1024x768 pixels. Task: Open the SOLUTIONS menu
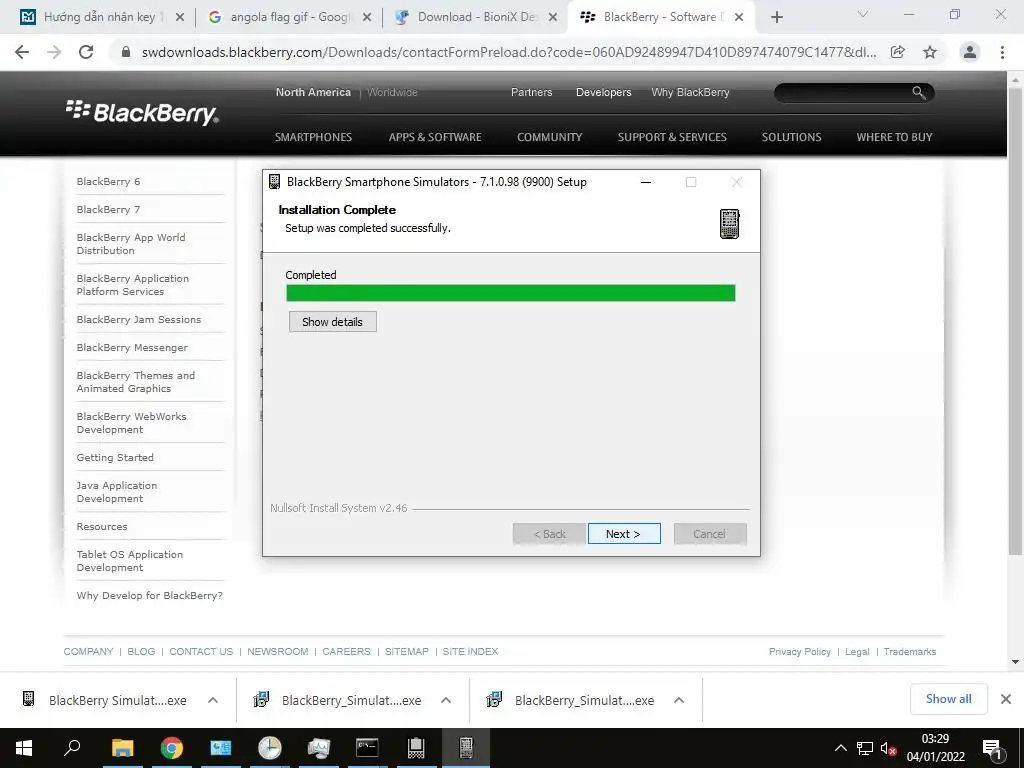pyautogui.click(x=792, y=137)
